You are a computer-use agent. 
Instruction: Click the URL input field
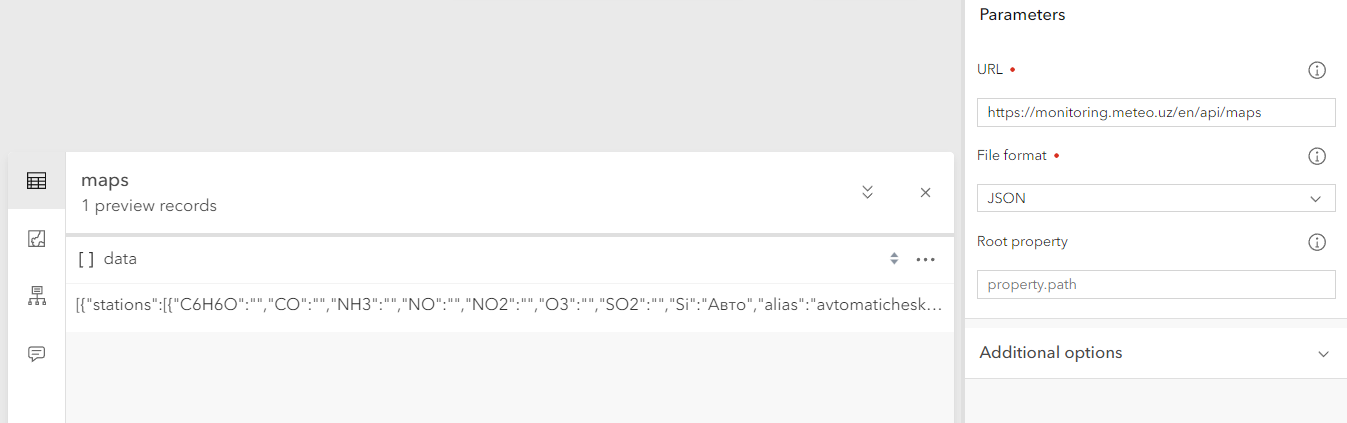coord(1156,113)
